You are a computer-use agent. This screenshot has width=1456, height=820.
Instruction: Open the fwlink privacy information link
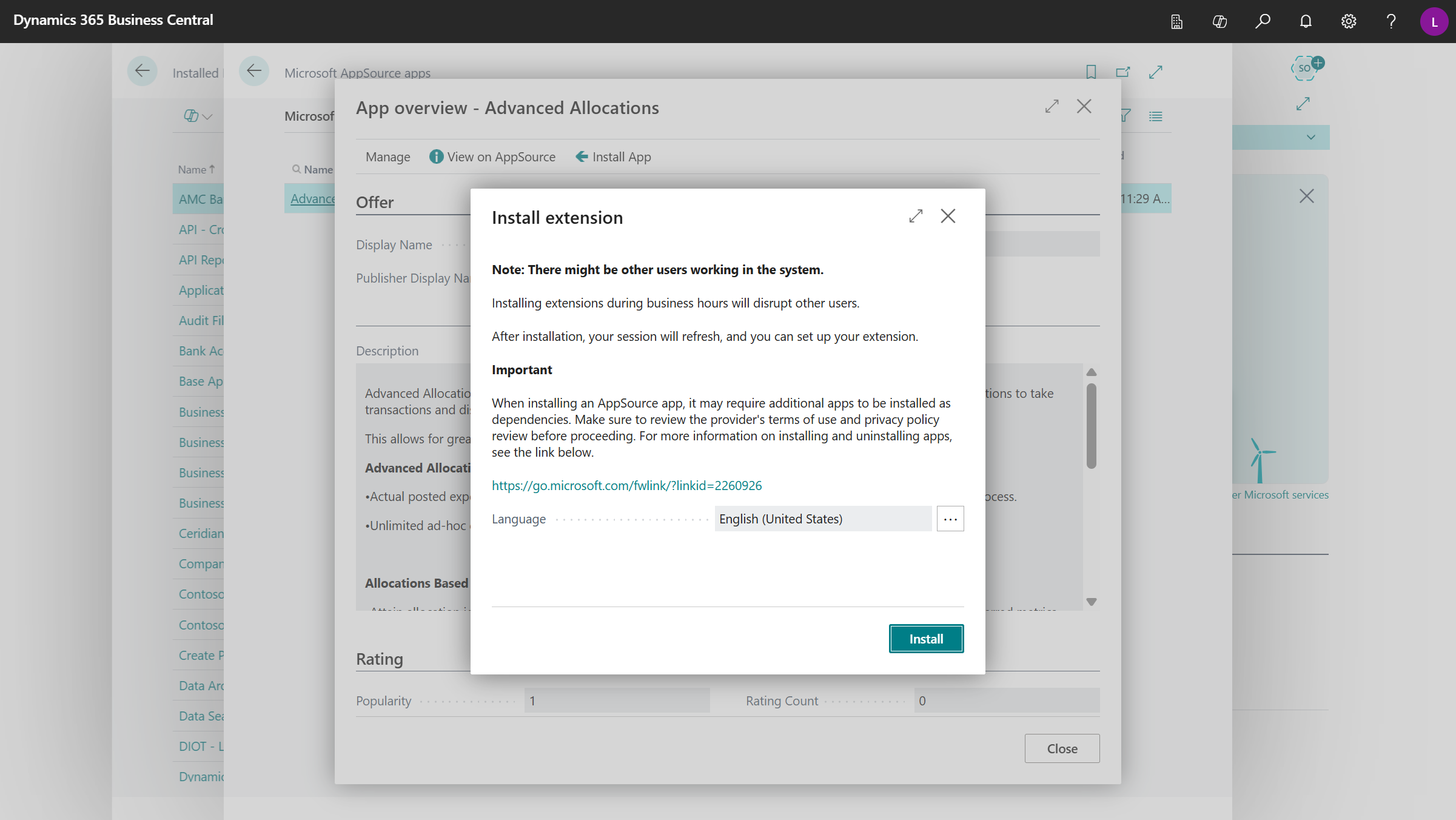[x=627, y=485]
